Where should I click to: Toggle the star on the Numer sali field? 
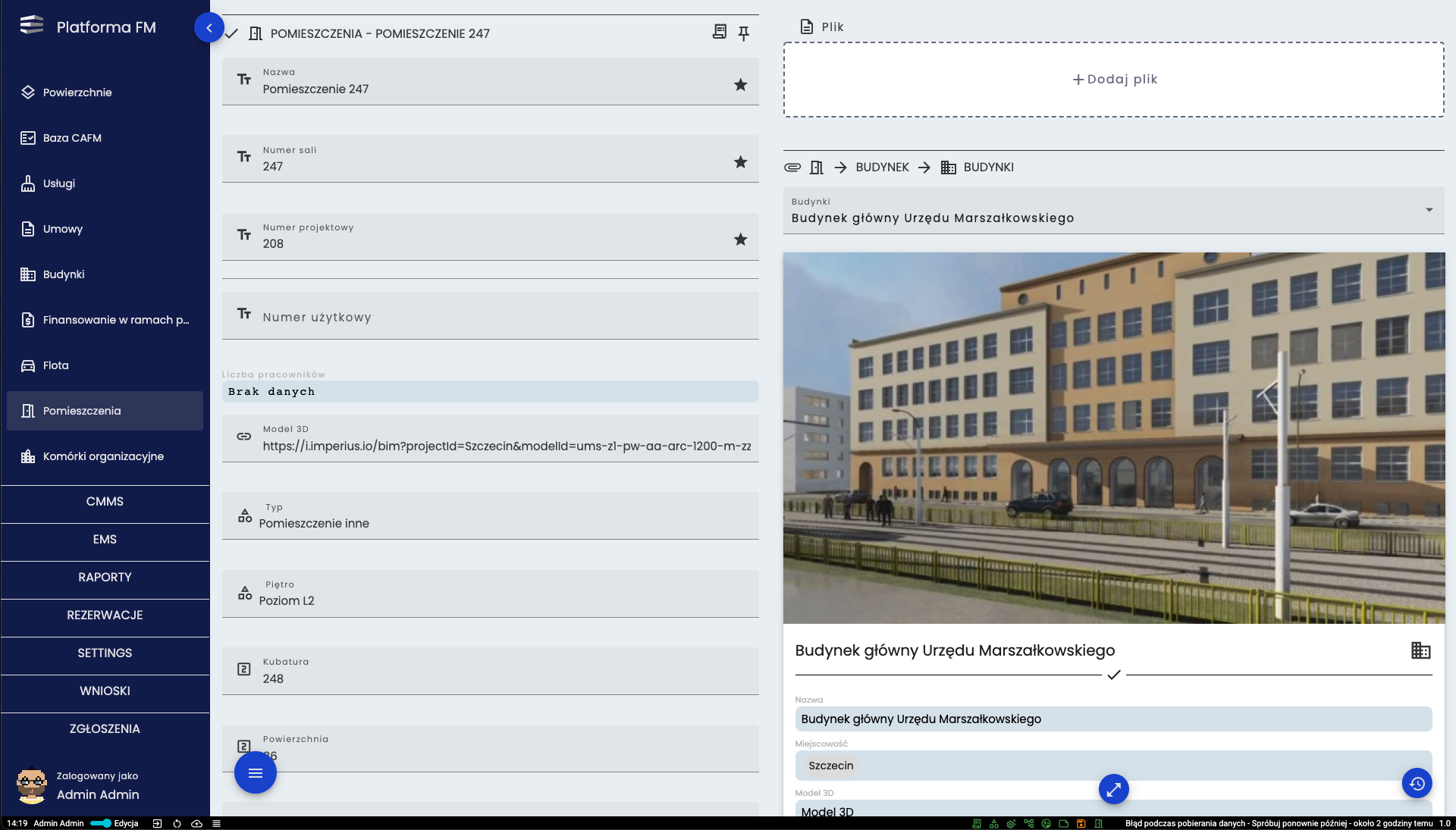741,162
